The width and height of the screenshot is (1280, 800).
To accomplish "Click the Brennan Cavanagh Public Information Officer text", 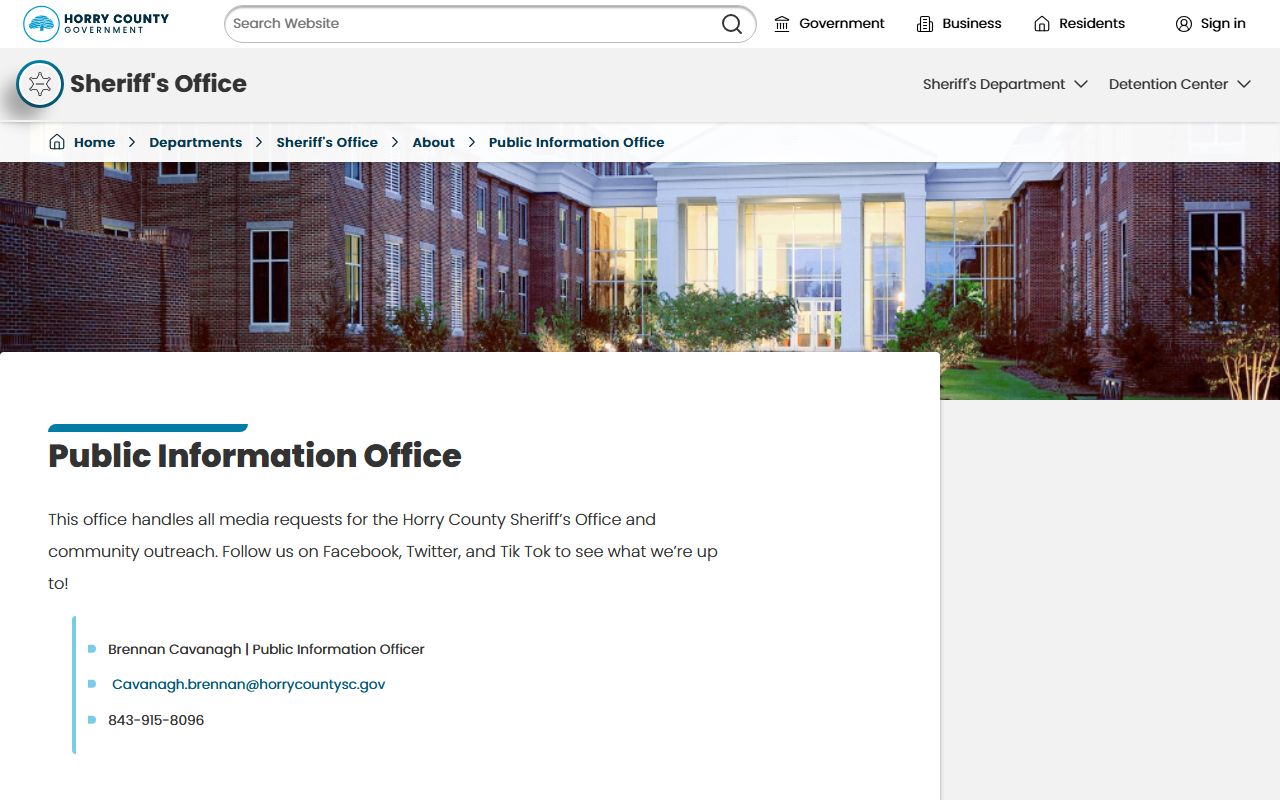I will click(x=266, y=649).
